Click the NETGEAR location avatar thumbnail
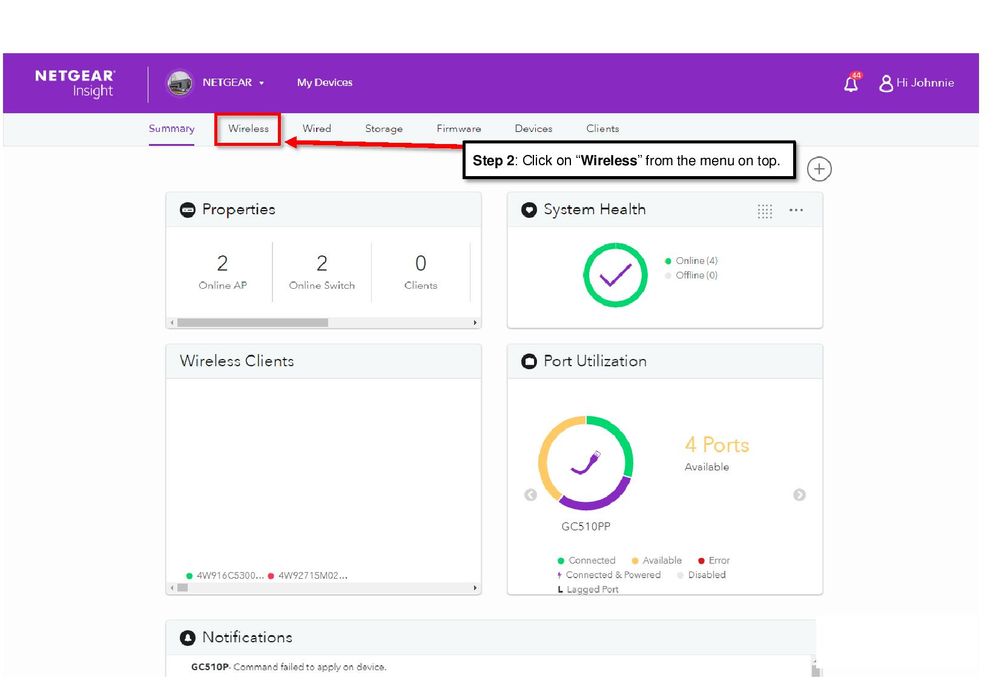999x681 pixels. click(180, 83)
